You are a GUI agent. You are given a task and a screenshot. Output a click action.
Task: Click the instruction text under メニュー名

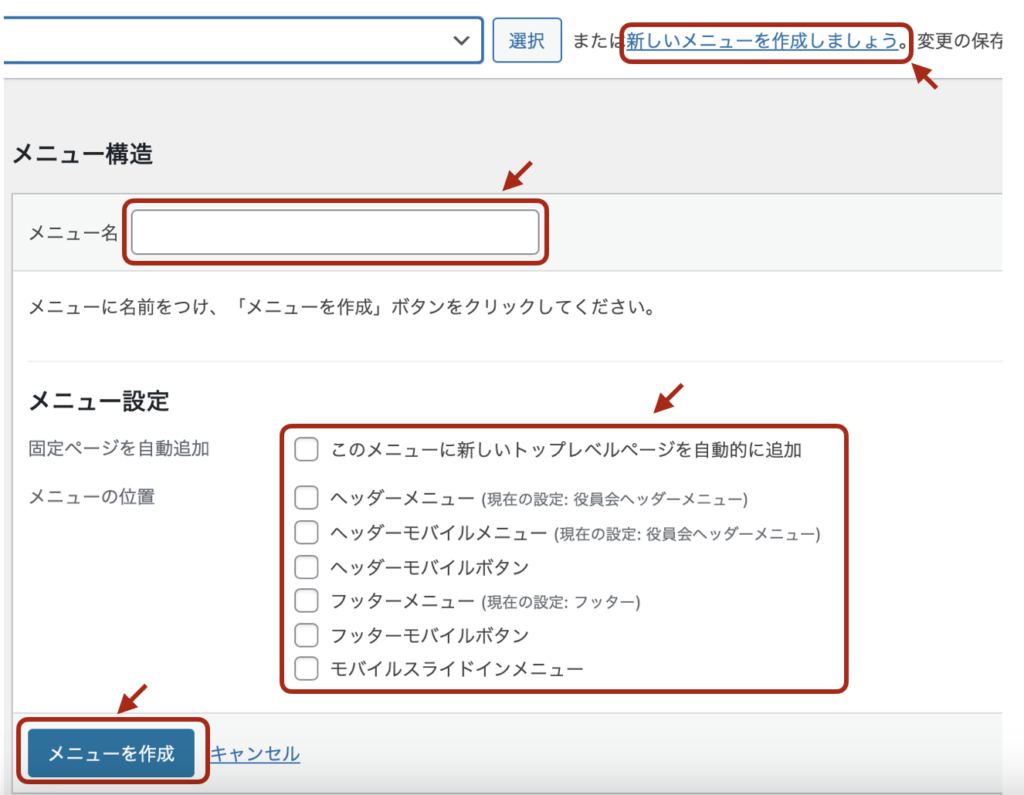pos(341,307)
